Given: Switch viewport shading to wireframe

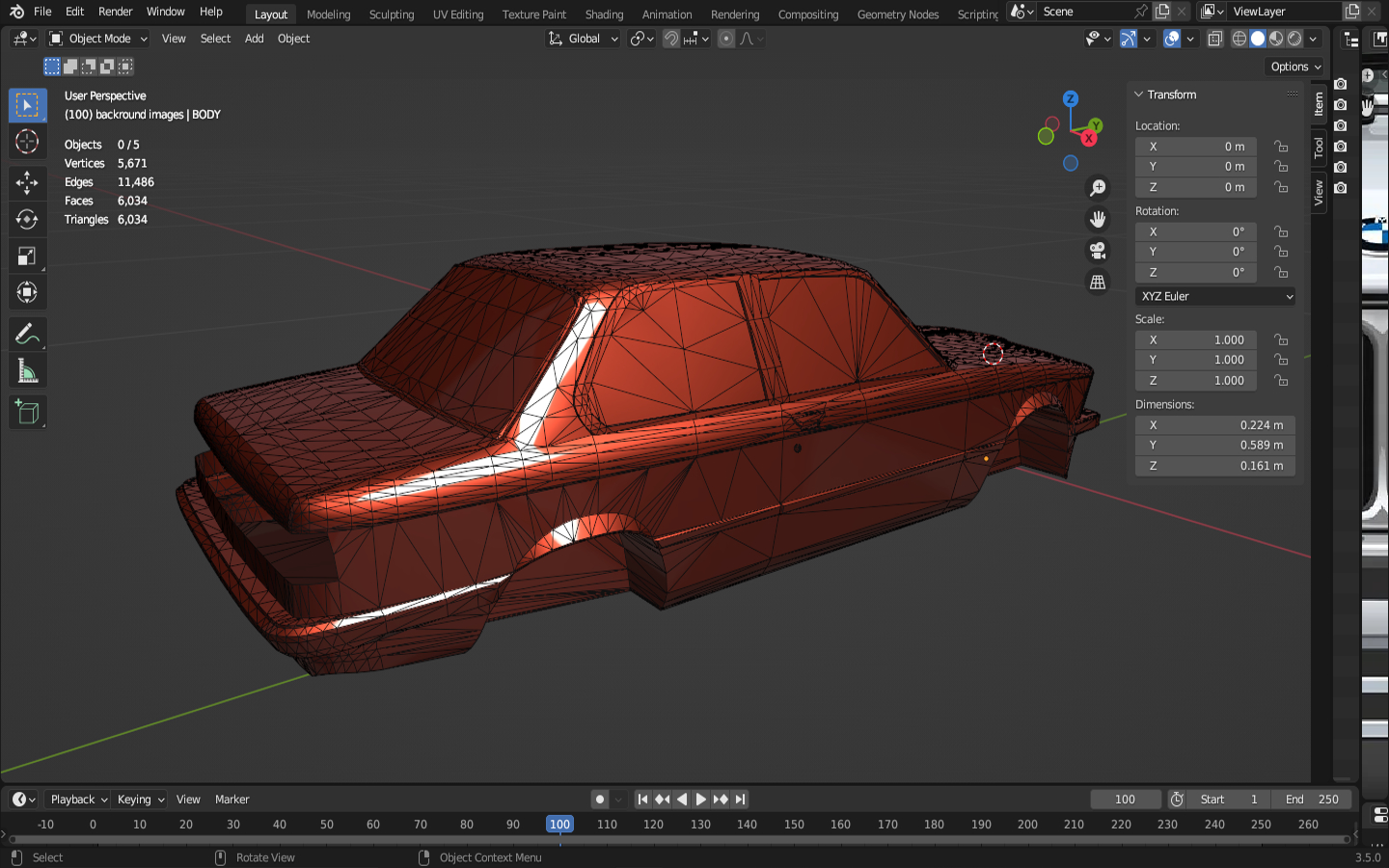Looking at the screenshot, I should click(1239, 39).
